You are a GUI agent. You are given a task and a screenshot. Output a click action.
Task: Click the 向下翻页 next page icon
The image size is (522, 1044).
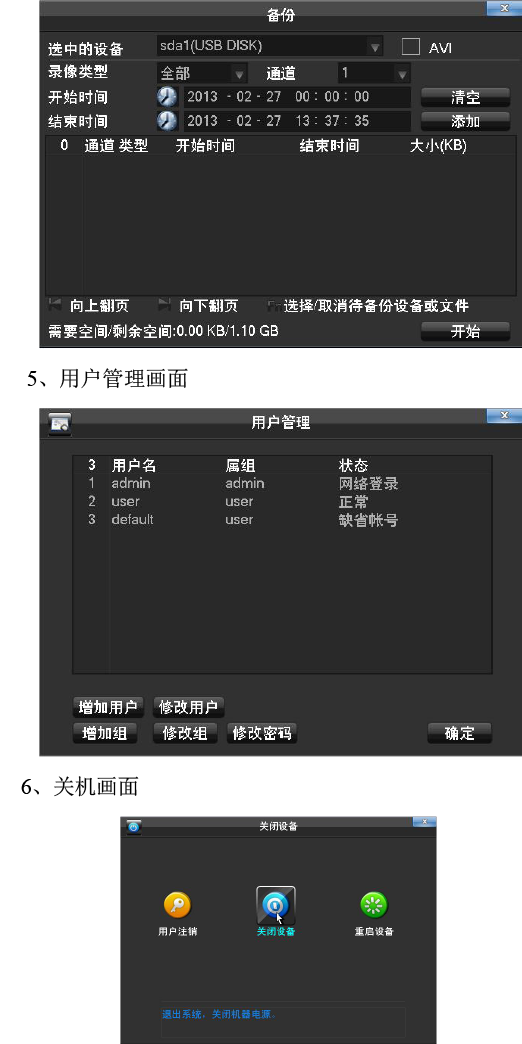click(164, 306)
